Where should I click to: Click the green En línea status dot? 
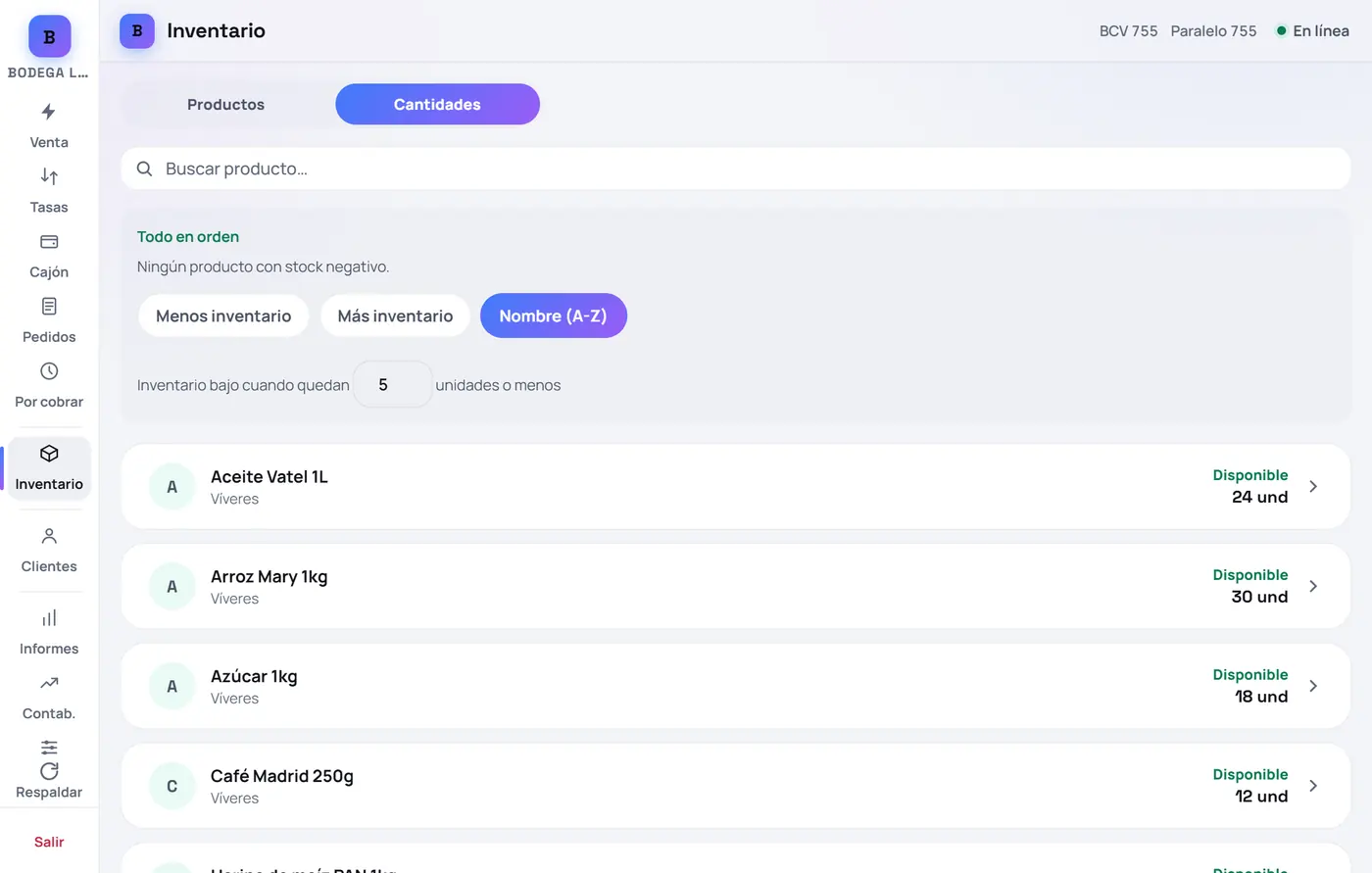click(x=1281, y=31)
